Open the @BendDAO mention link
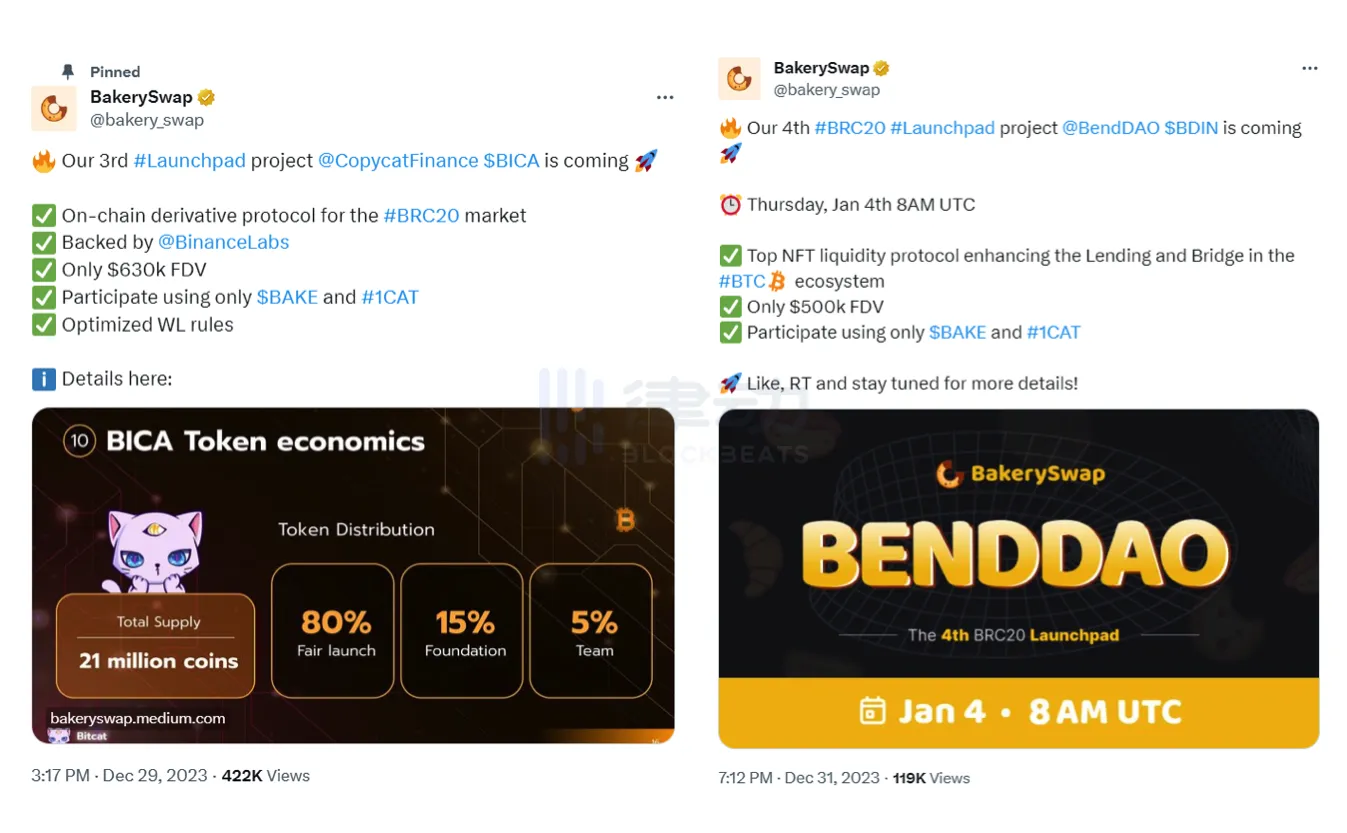This screenshot has width=1347, height=833. tap(1110, 128)
